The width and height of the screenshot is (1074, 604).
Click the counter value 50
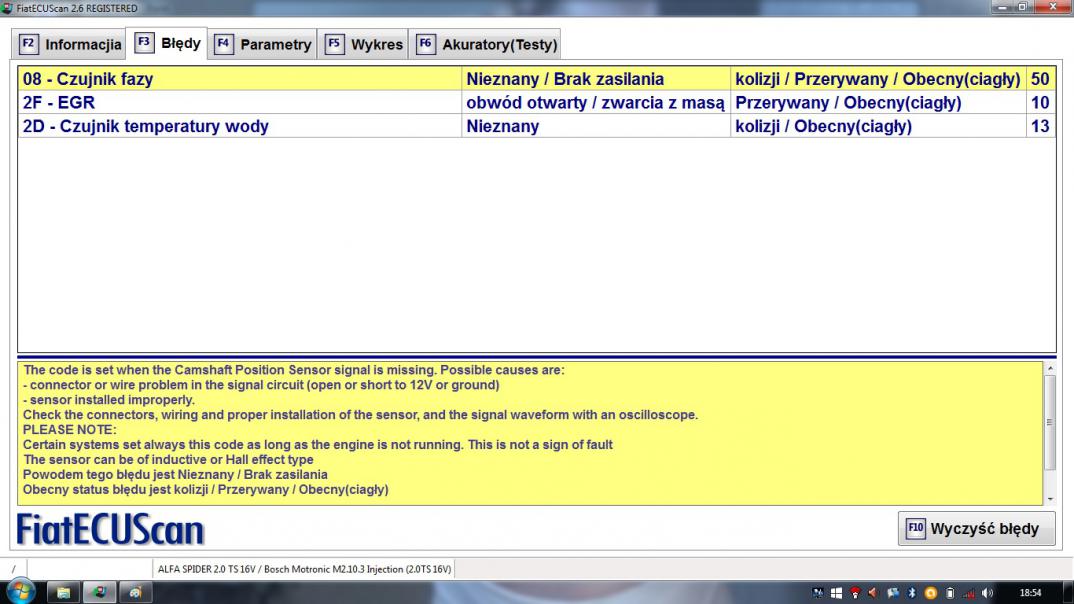1040,79
